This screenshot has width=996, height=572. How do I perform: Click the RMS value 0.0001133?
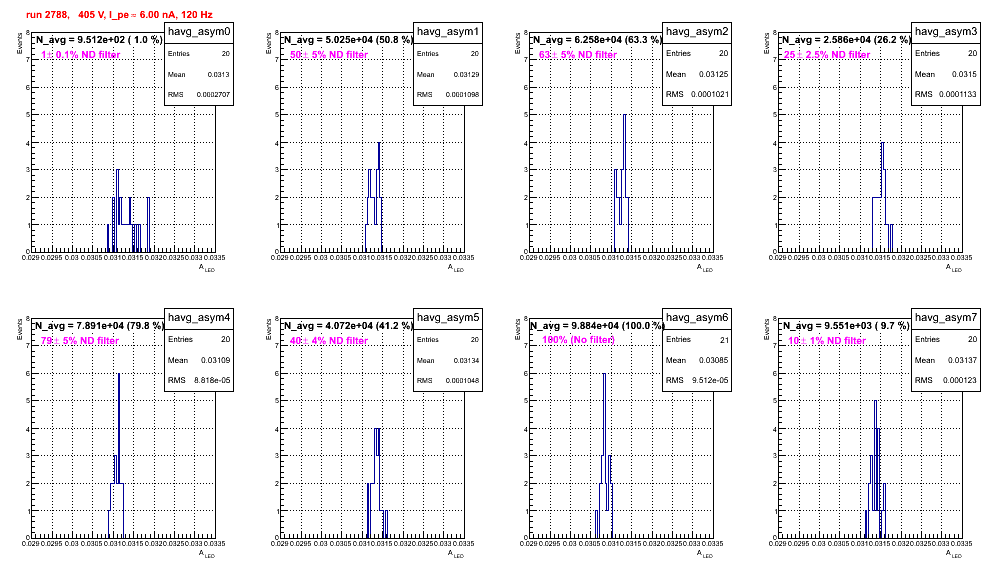(959, 95)
